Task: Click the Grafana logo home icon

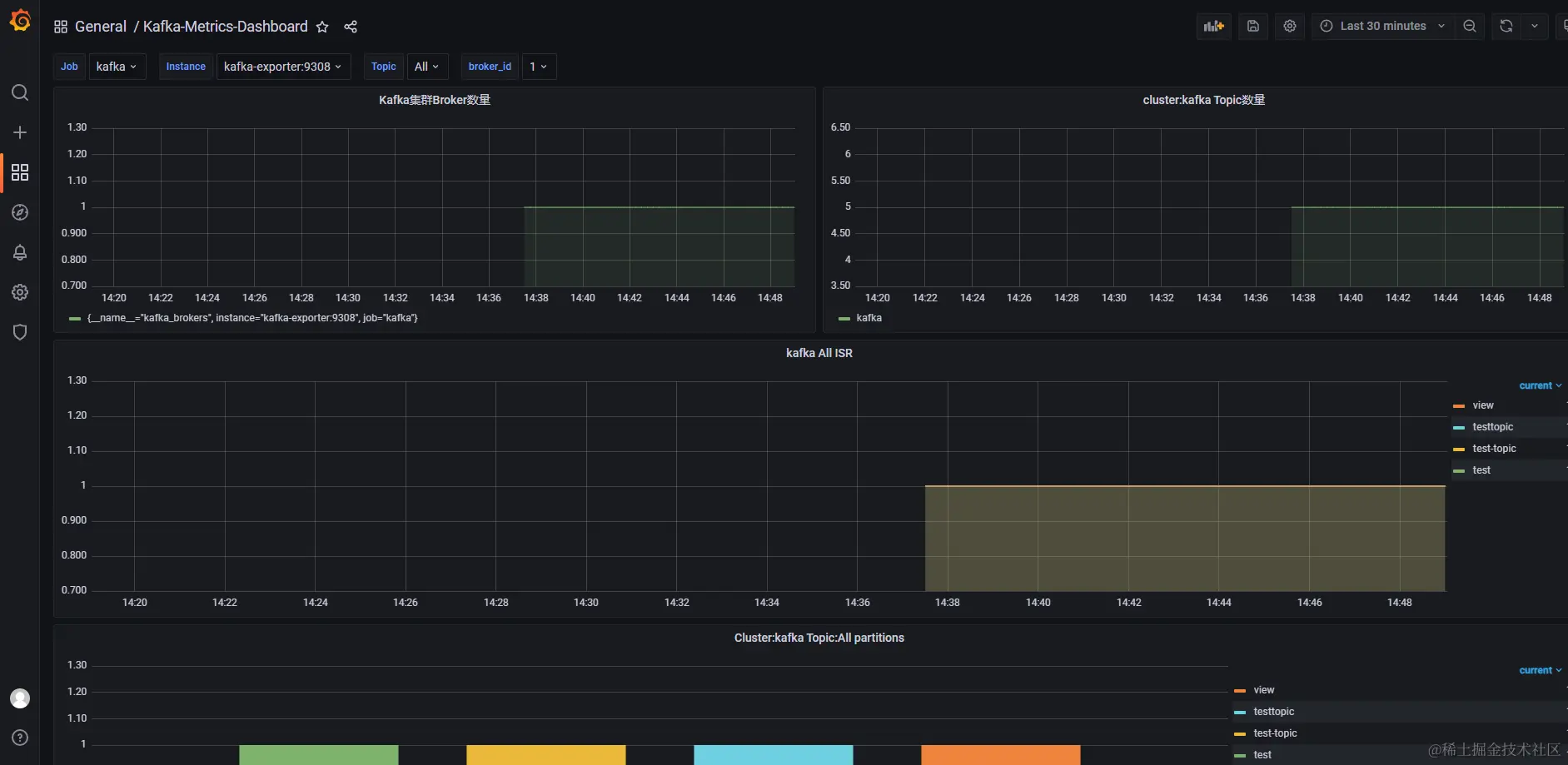Action: point(20,20)
